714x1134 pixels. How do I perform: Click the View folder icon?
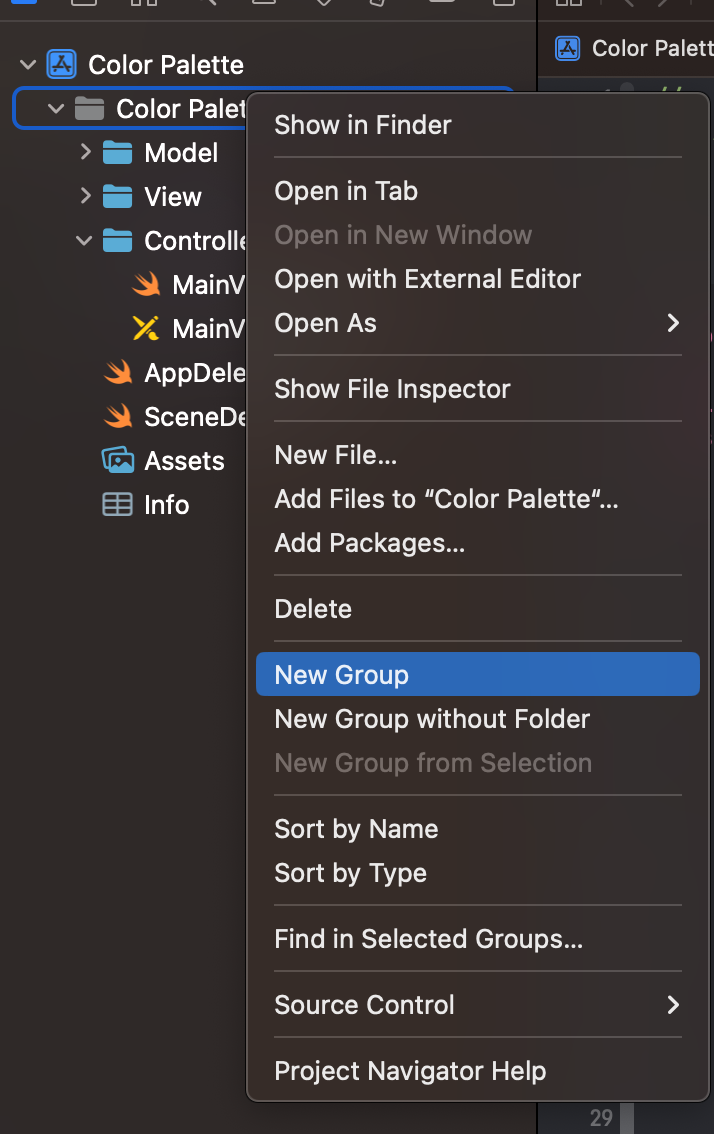118,197
